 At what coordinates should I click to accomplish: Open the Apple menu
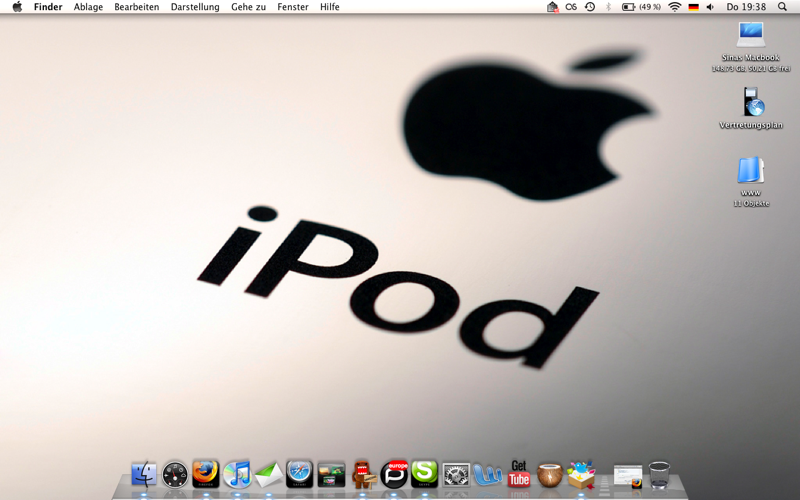(17, 7)
